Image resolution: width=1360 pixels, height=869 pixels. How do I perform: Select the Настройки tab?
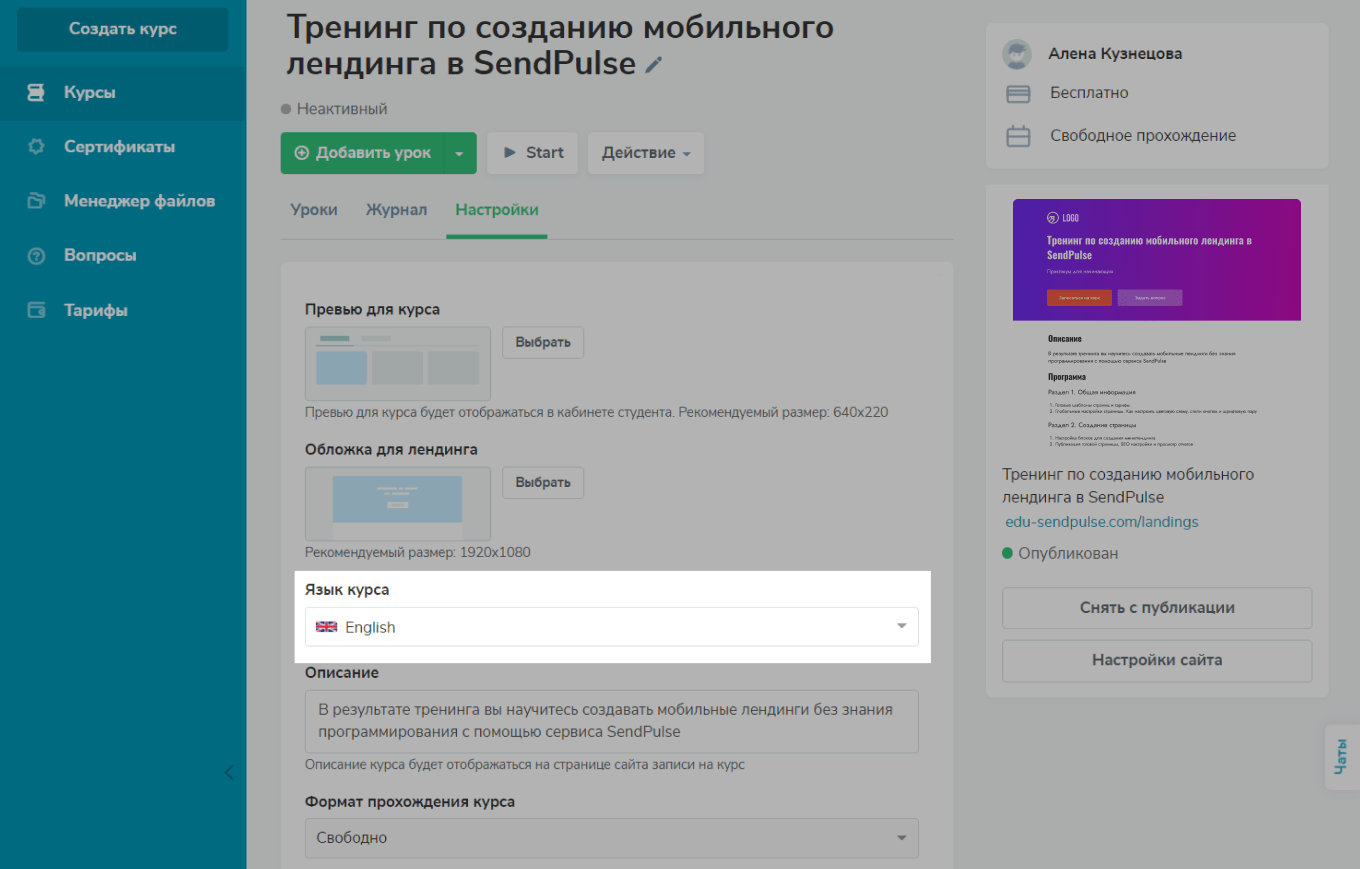click(x=497, y=210)
